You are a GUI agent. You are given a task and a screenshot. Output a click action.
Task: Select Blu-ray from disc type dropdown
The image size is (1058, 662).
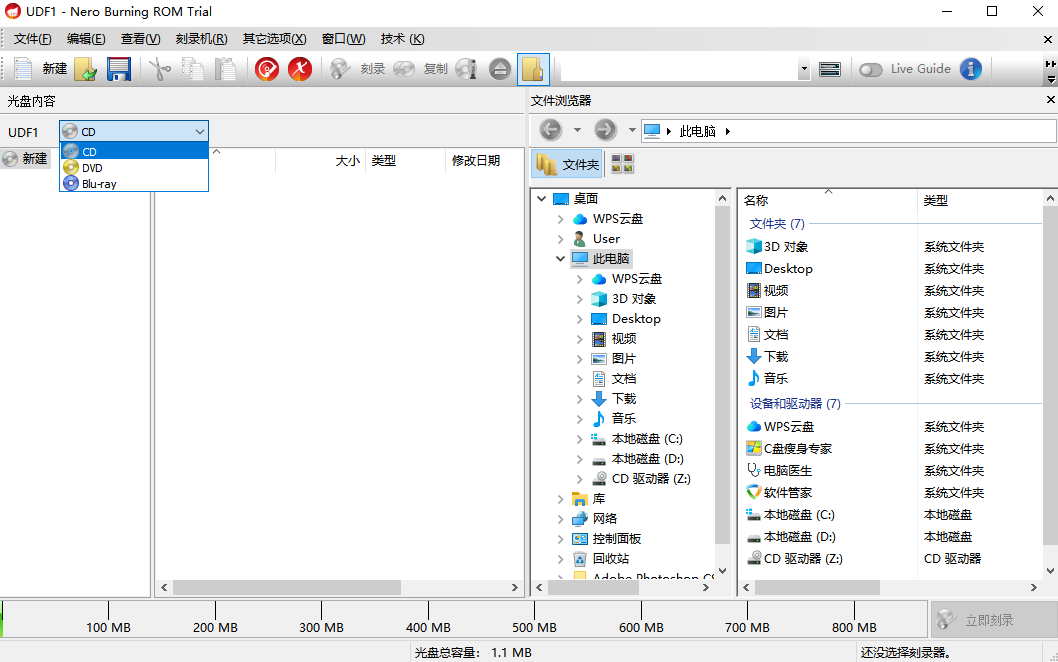tap(99, 184)
